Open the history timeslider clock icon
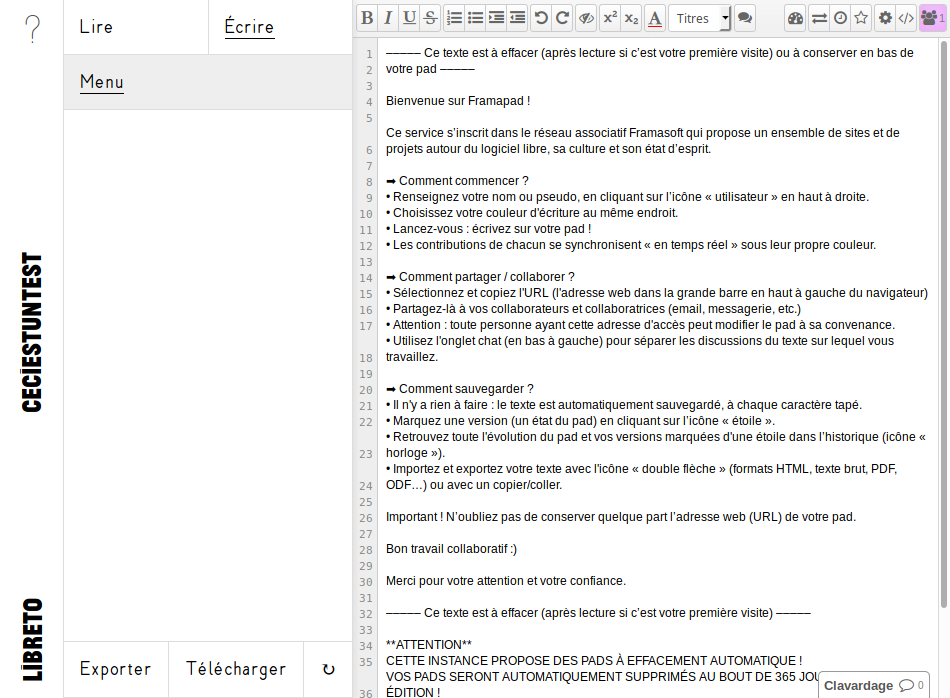Viewport: 950px width, 698px height. [840, 18]
